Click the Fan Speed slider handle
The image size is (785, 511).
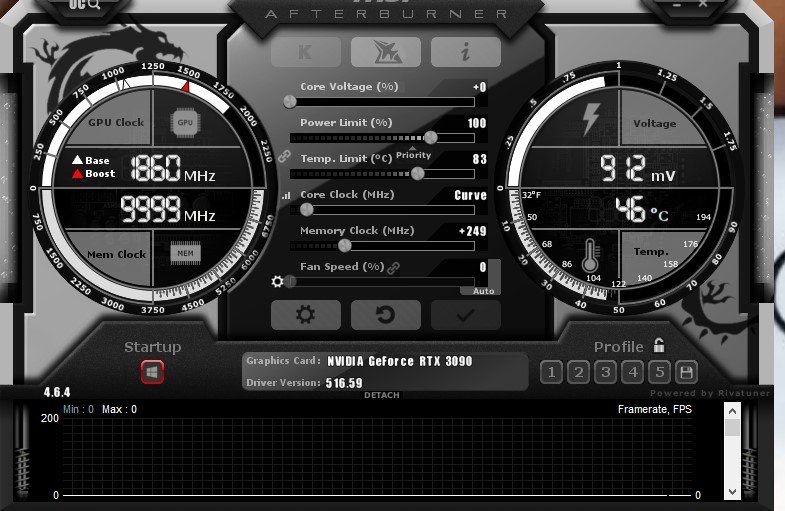click(290, 282)
